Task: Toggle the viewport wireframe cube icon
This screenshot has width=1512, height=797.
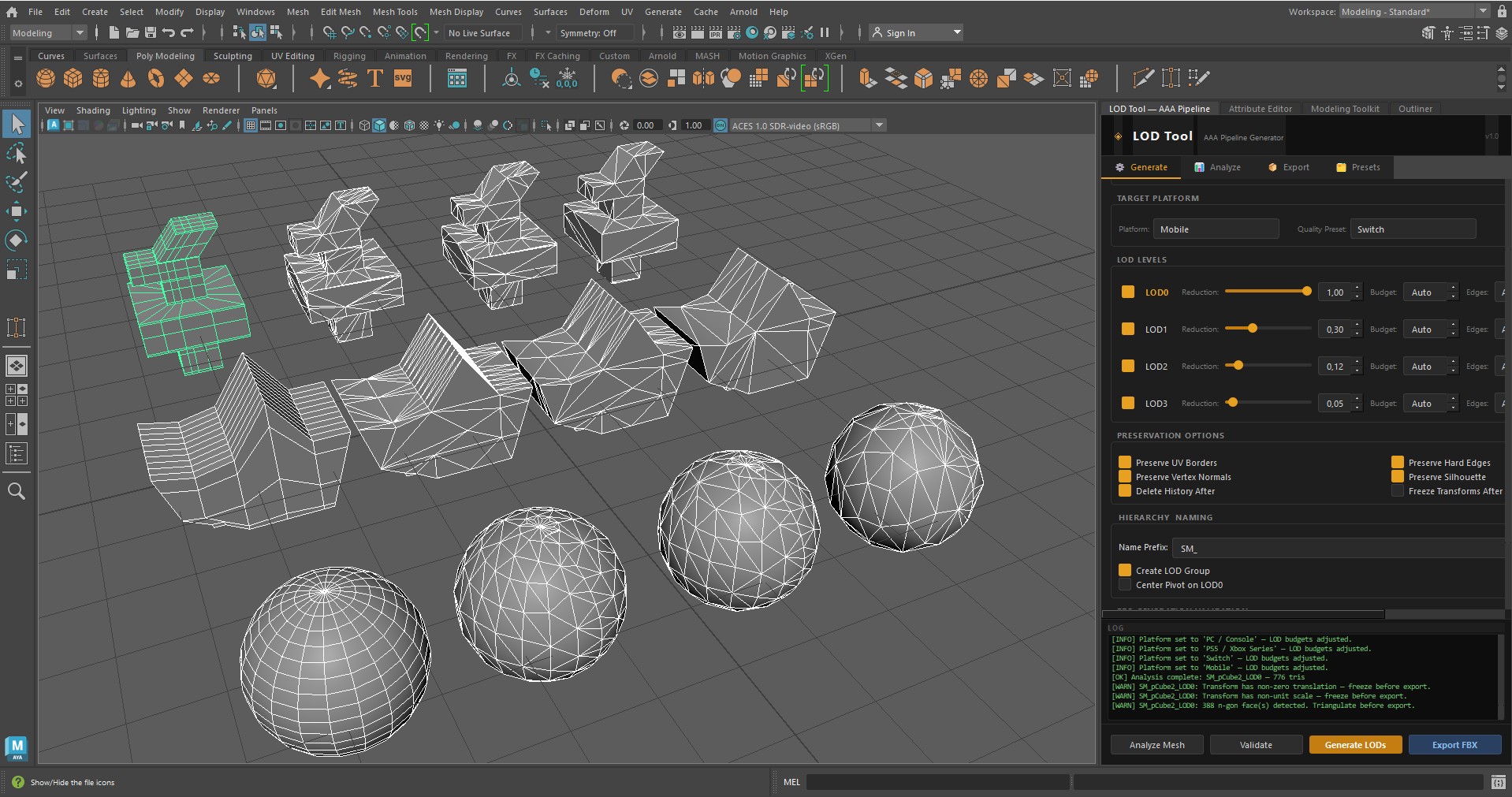Action: [364, 125]
